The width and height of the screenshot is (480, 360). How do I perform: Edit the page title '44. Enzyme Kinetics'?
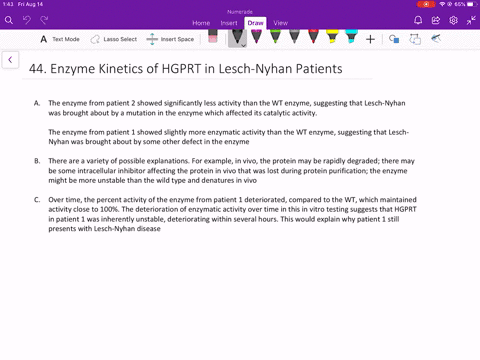click(x=185, y=69)
